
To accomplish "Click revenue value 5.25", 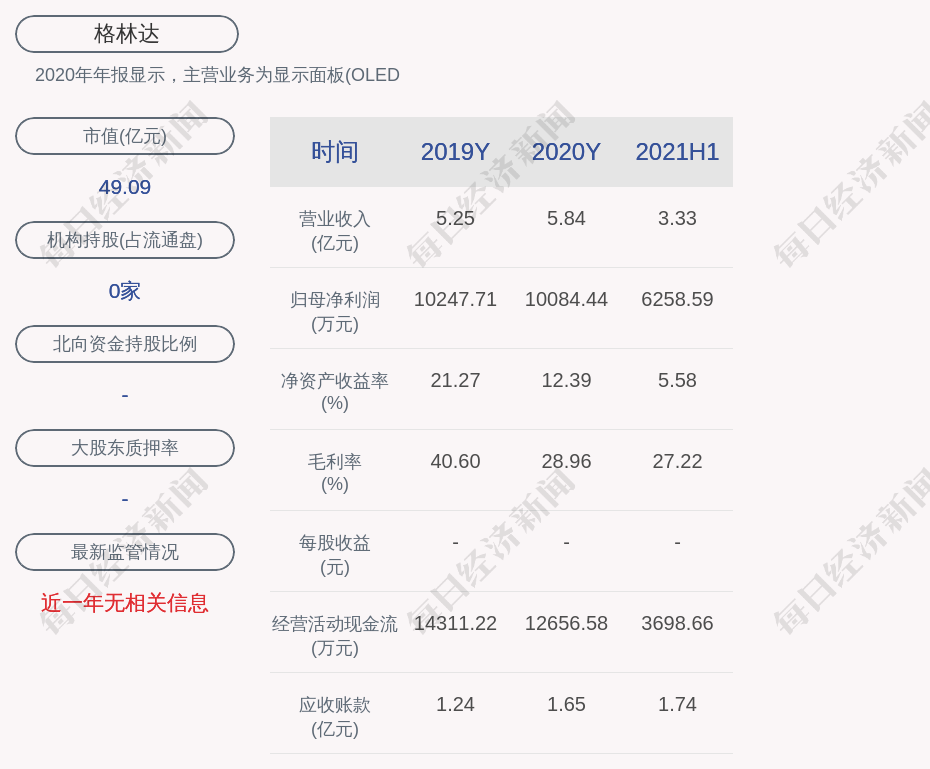I will pyautogui.click(x=455, y=218).
